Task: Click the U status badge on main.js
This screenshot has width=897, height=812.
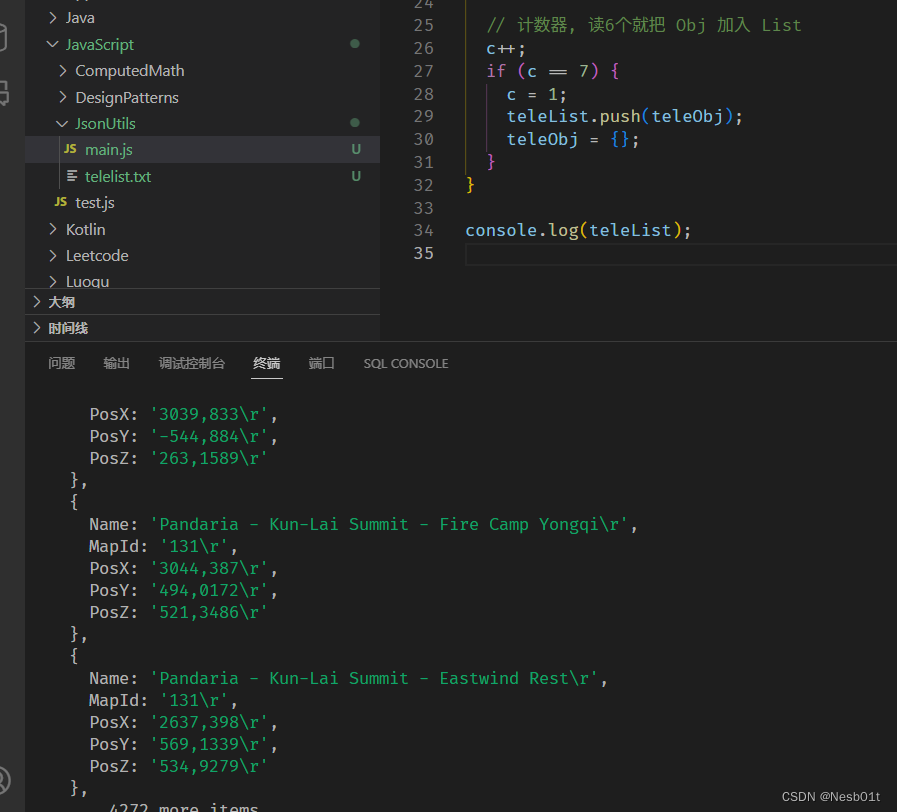Action: (356, 149)
